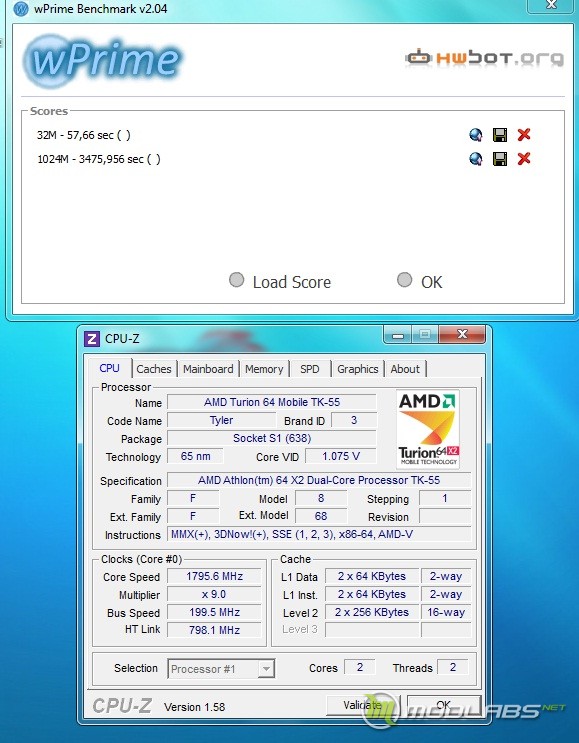
Task: Show the Graphics tab
Action: point(358,369)
